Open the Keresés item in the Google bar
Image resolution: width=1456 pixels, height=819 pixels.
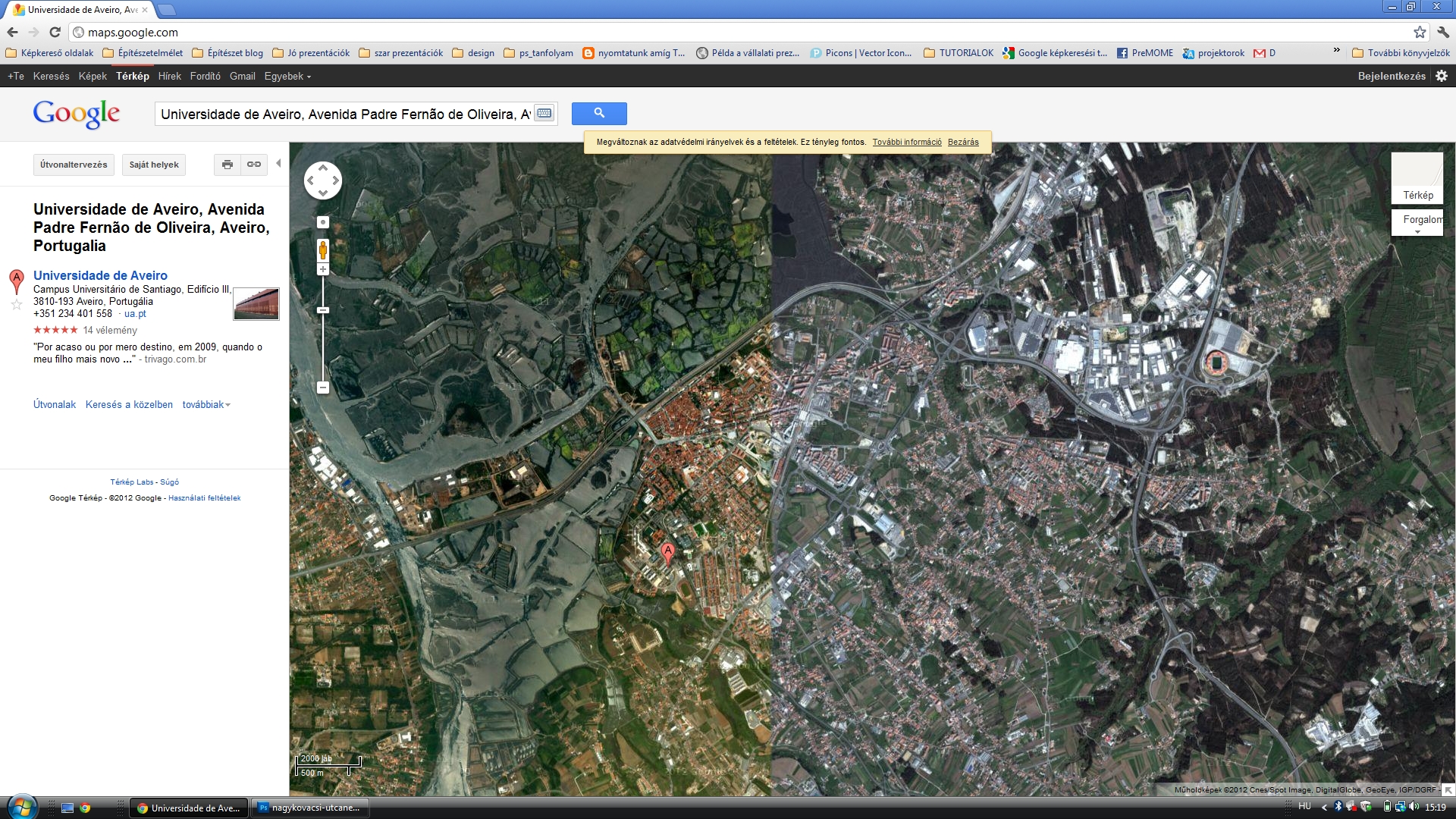click(51, 76)
